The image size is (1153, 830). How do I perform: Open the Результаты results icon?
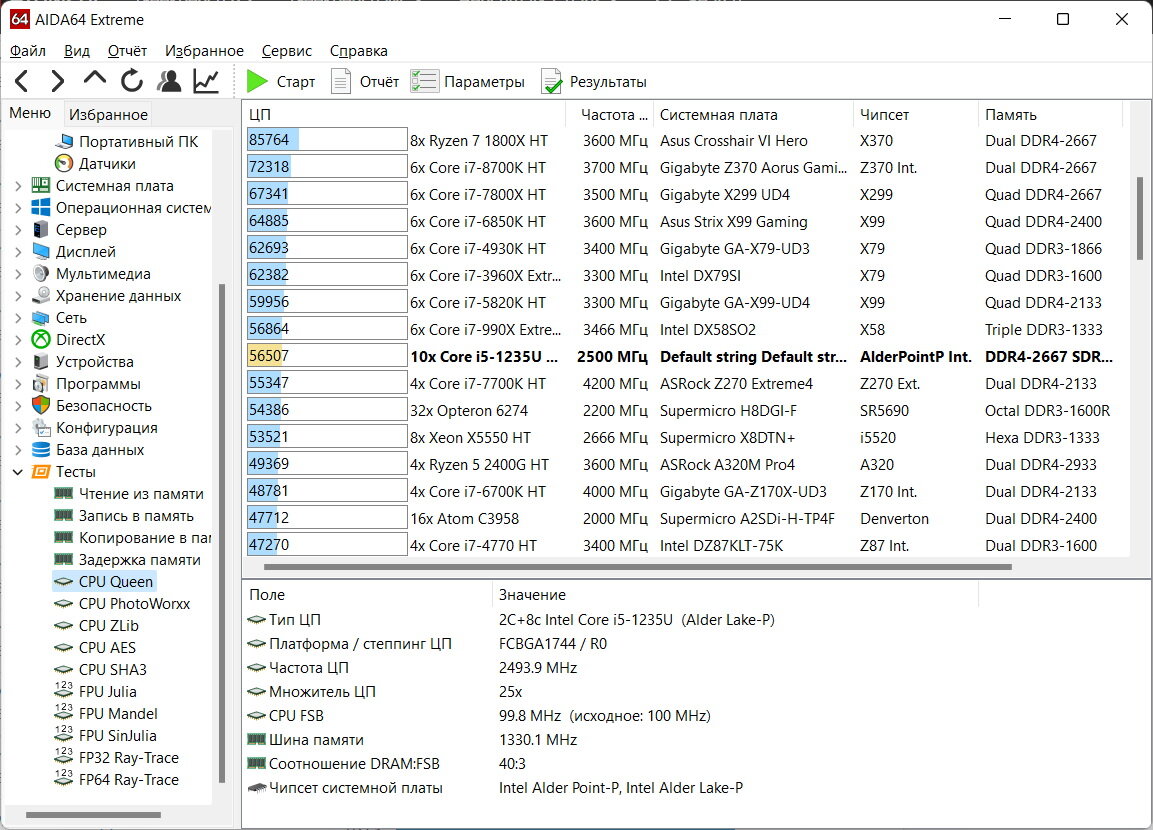point(551,82)
